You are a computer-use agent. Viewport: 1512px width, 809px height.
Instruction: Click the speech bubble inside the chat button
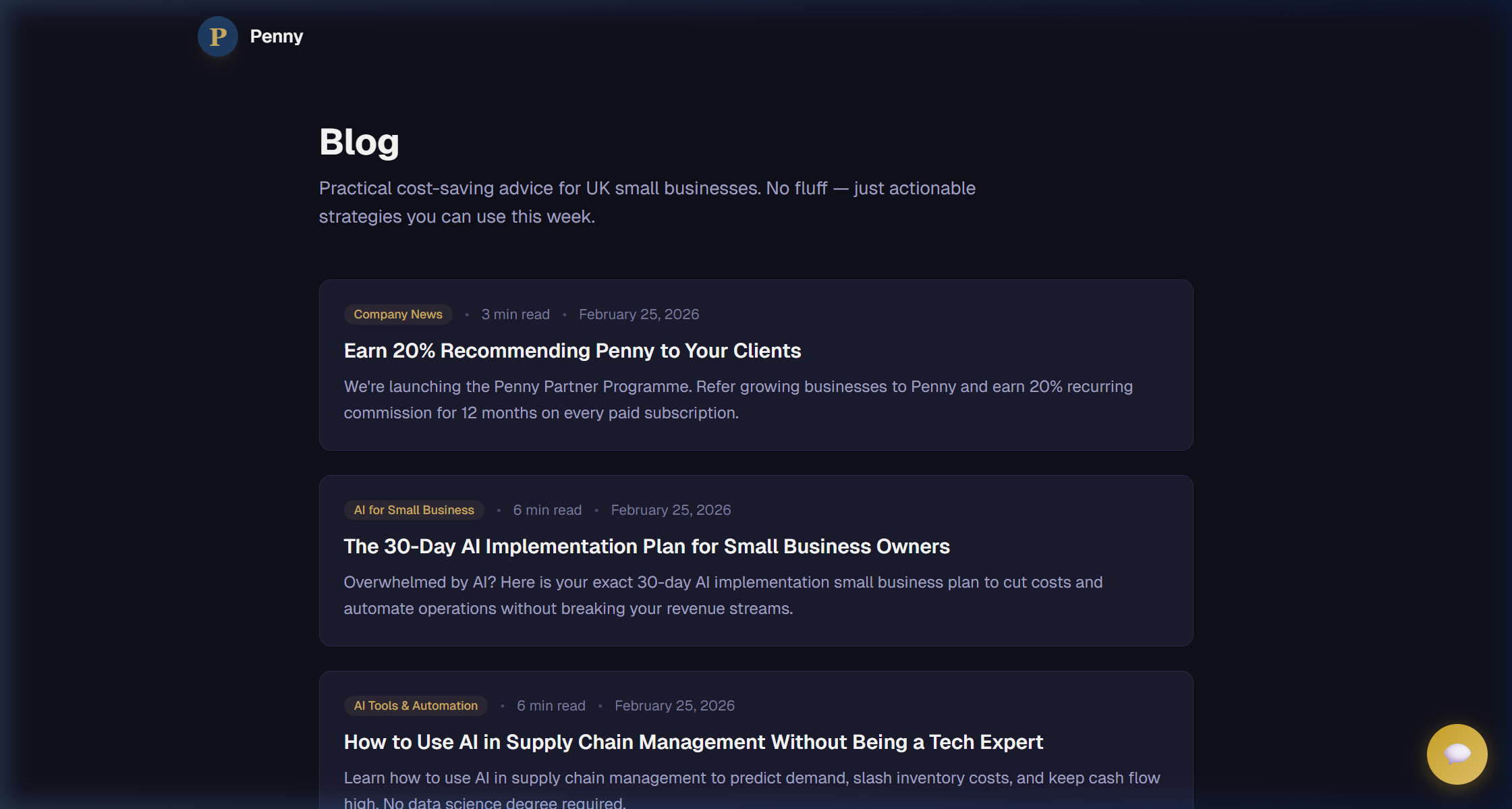click(1457, 754)
